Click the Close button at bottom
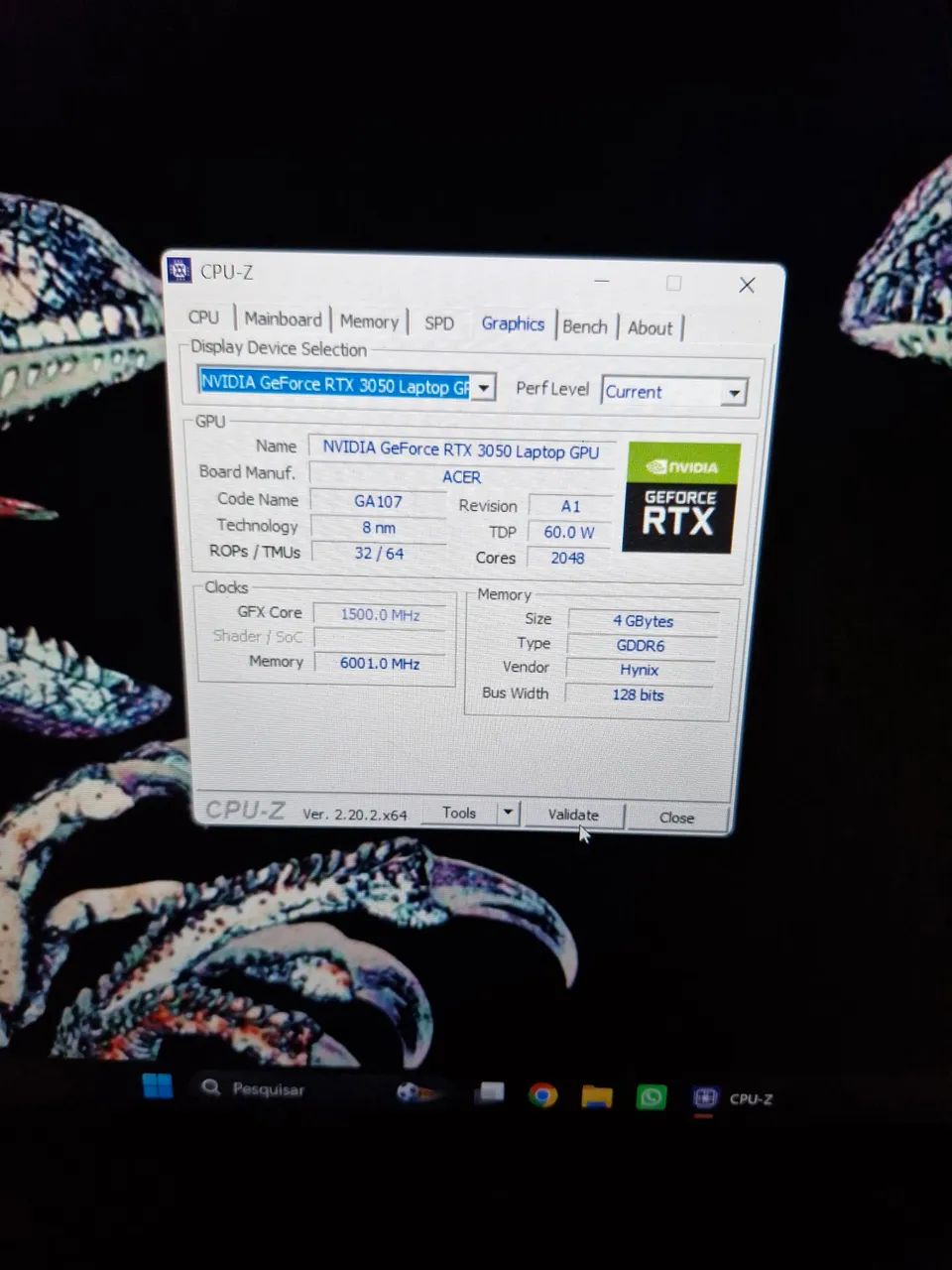Screen dimensions: 952x1270 [x=677, y=818]
